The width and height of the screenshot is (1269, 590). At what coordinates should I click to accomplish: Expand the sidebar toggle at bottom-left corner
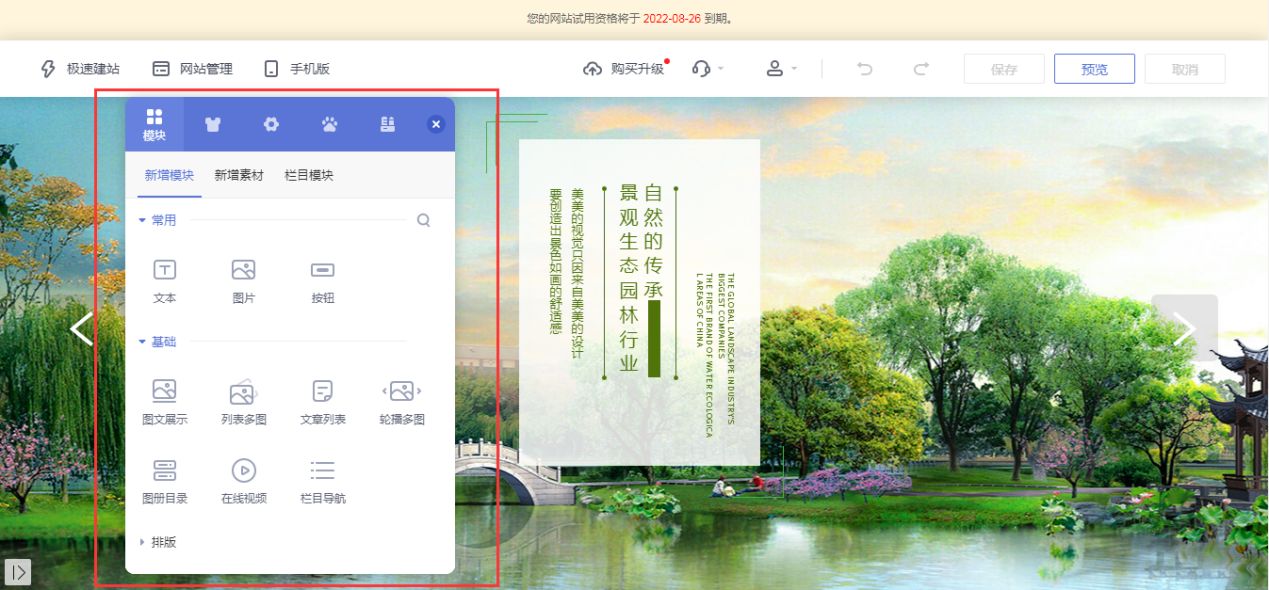(18, 572)
